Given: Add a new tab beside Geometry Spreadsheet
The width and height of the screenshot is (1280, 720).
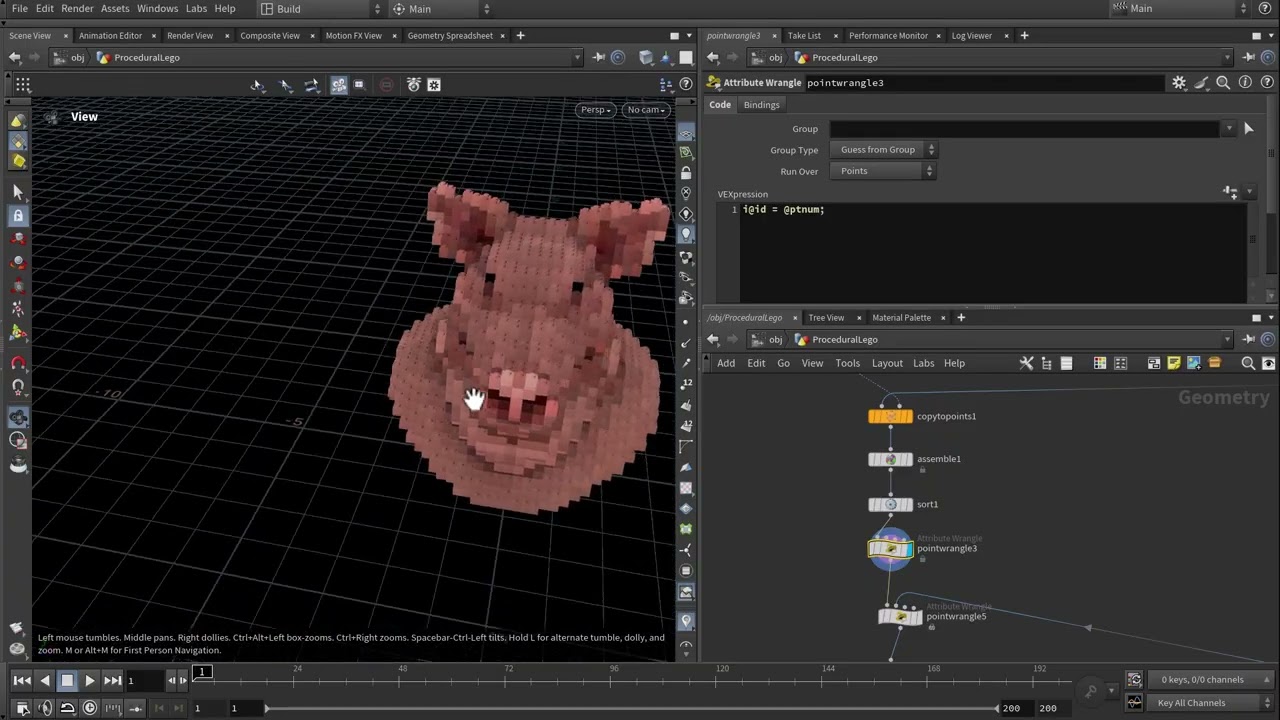Looking at the screenshot, I should click(520, 36).
